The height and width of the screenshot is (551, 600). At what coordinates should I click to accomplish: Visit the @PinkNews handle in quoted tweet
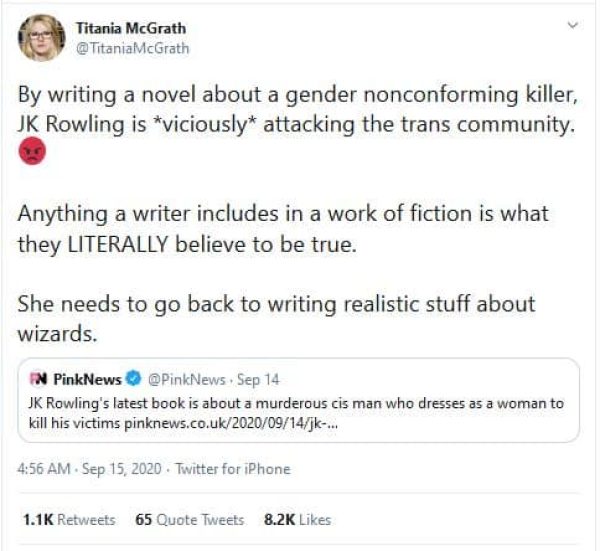click(x=184, y=380)
